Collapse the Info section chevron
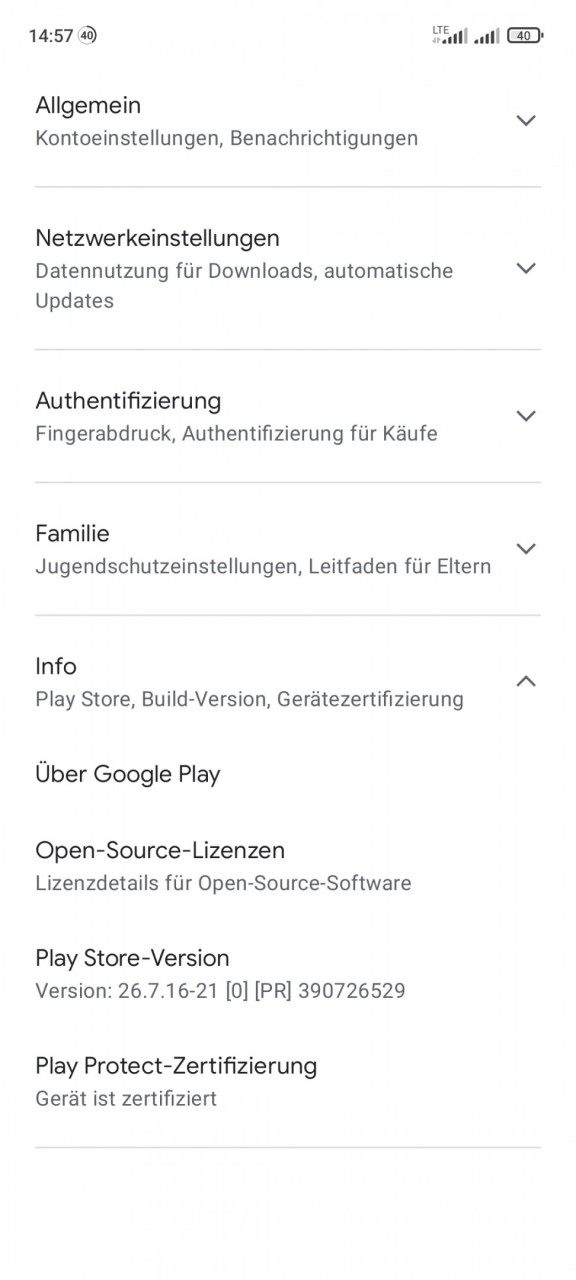Screen dimensions: 576x1280 525,681
